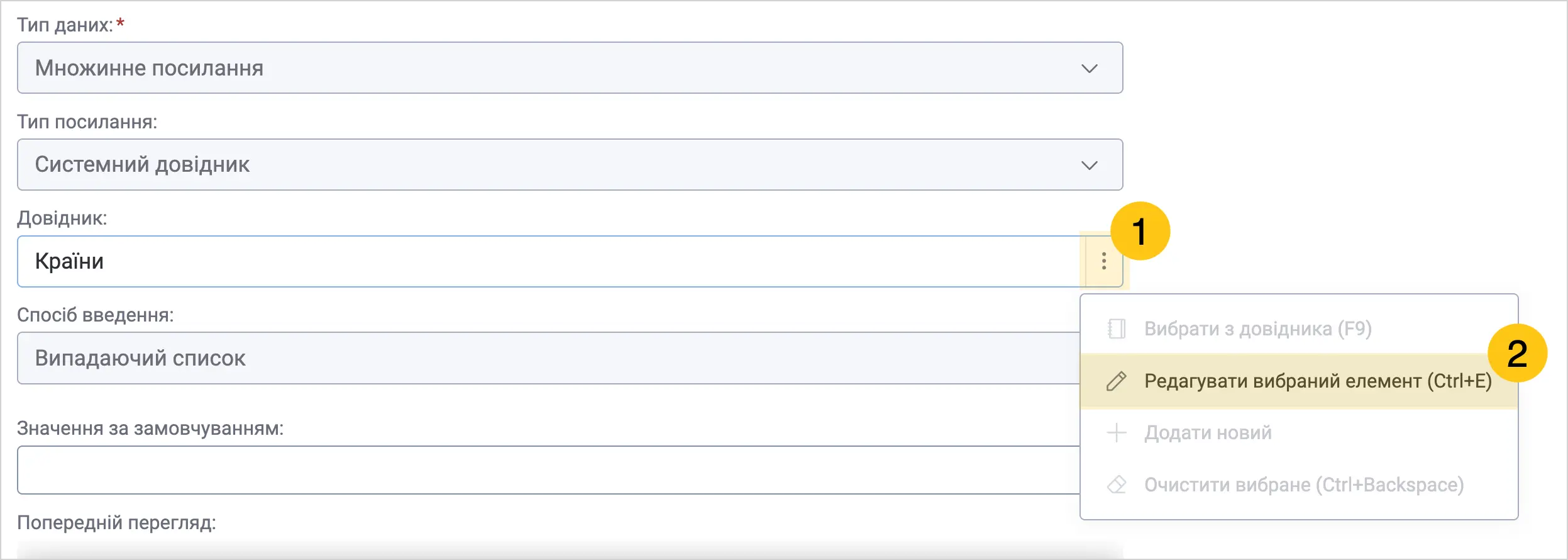Image resolution: width=1568 pixels, height=560 pixels.
Task: Click the pencil icon for editing selected element
Action: 1117,381
